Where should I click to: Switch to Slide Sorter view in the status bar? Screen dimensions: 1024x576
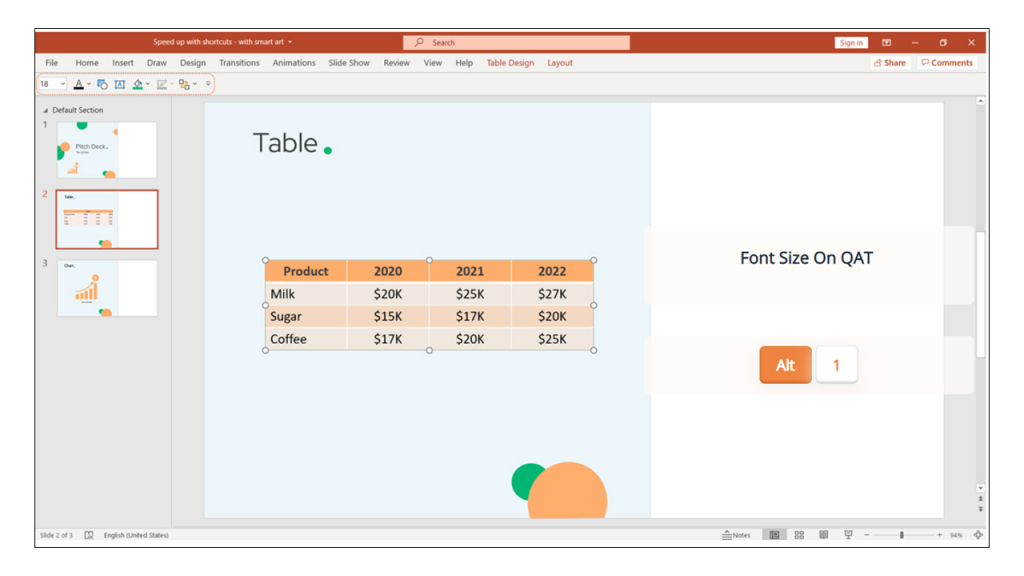(798, 534)
